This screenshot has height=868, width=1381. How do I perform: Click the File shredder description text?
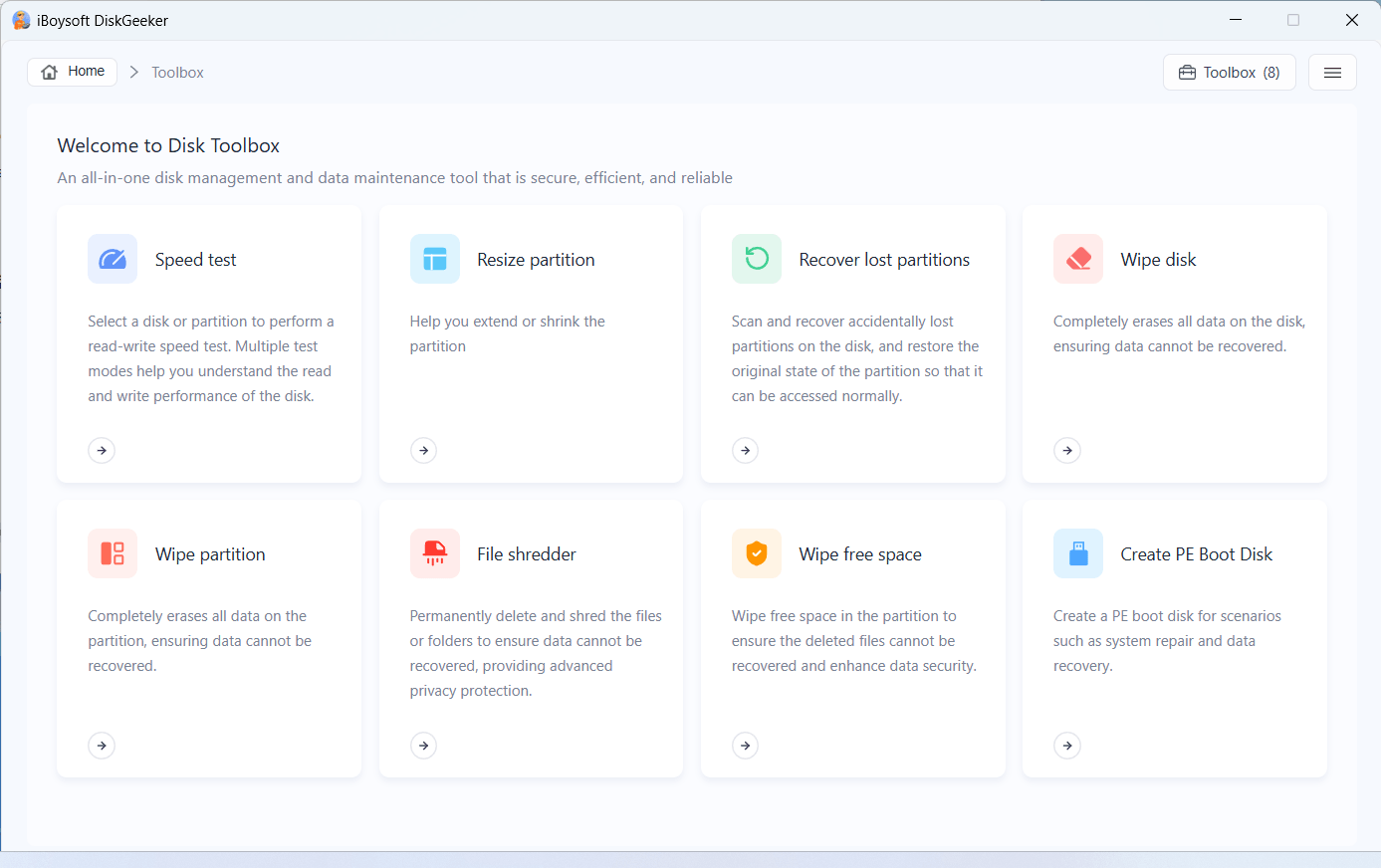pos(536,653)
